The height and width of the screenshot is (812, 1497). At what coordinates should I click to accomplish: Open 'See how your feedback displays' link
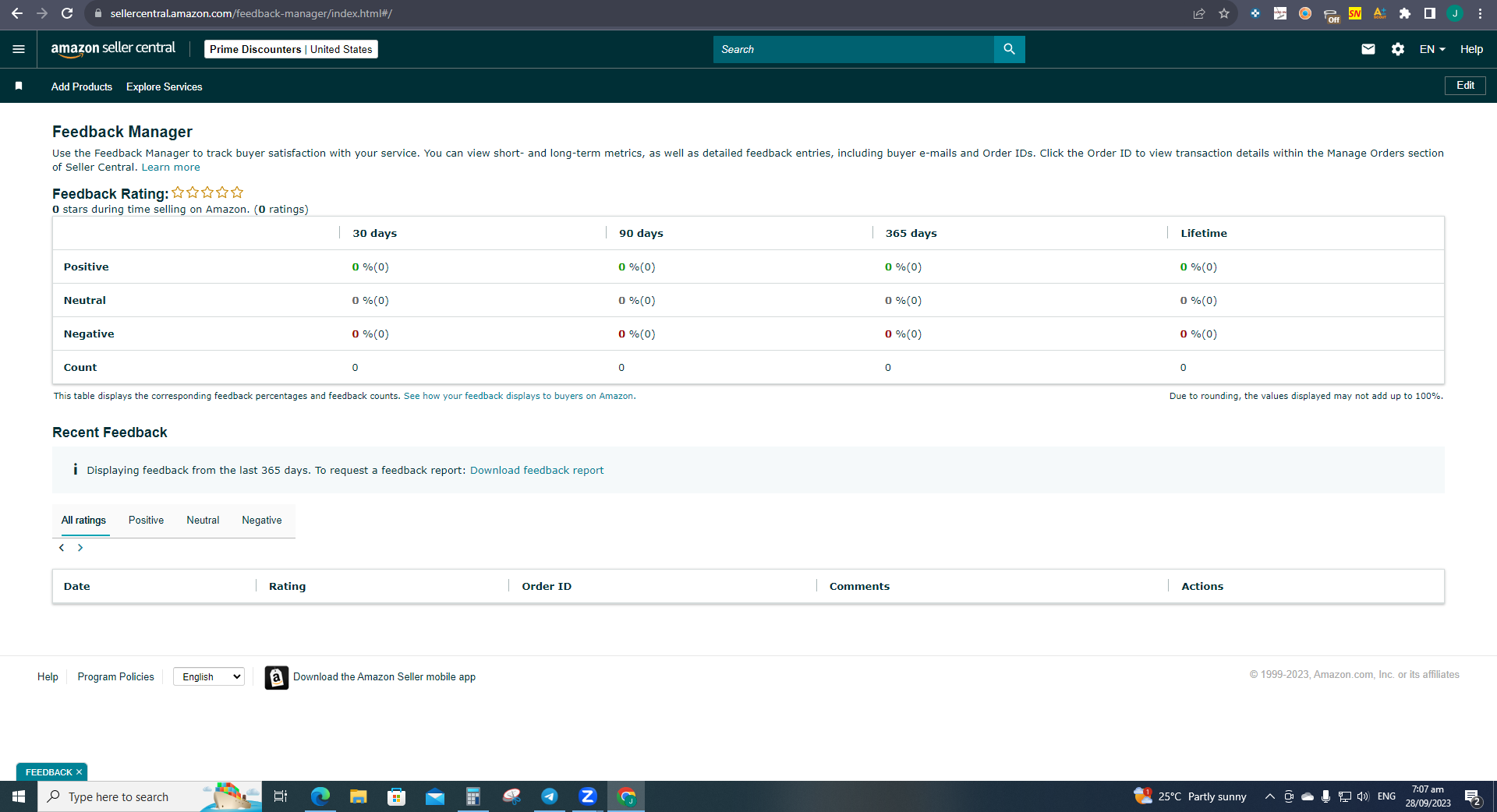[518, 396]
